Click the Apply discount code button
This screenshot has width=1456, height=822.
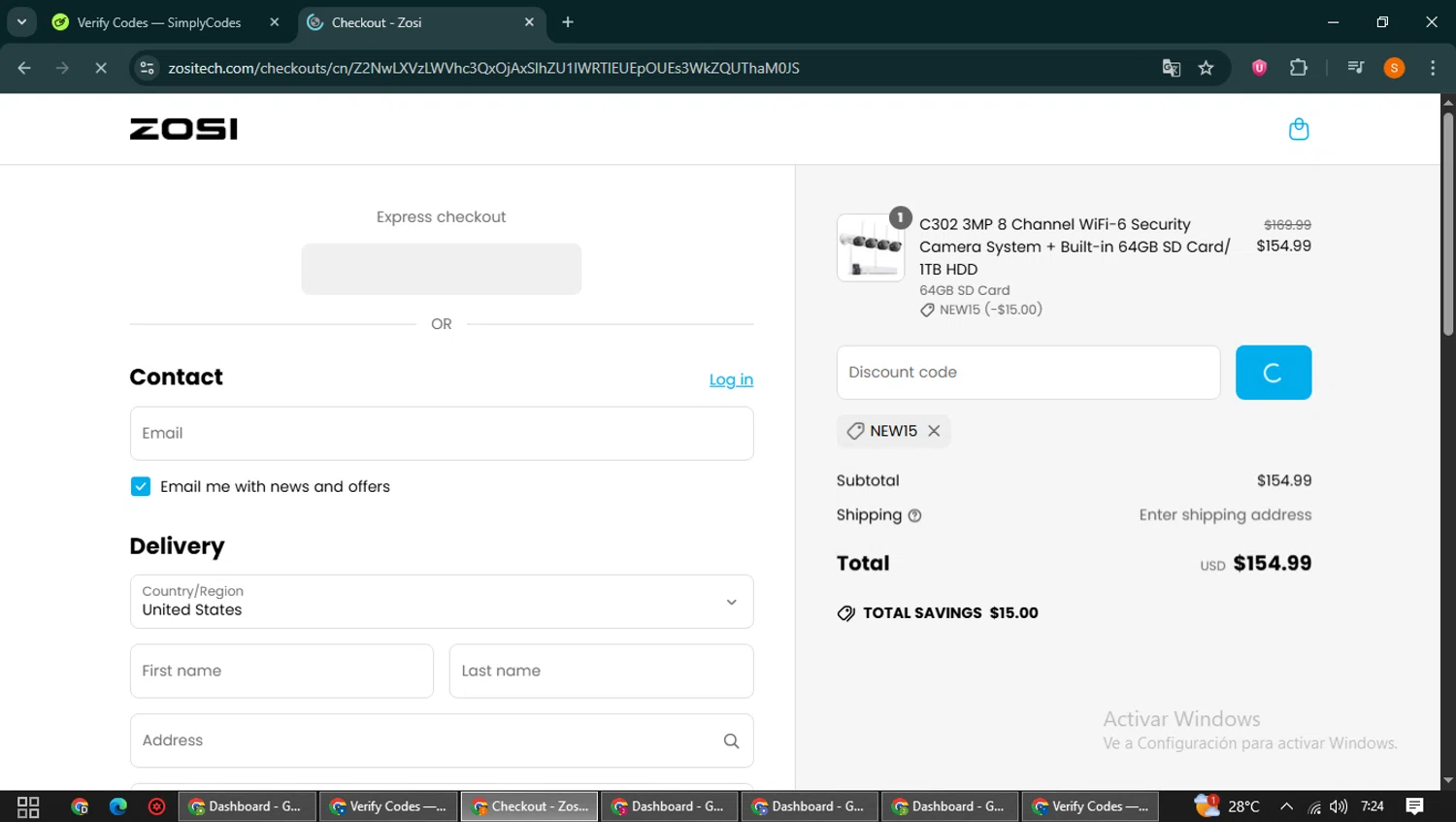[1274, 373]
